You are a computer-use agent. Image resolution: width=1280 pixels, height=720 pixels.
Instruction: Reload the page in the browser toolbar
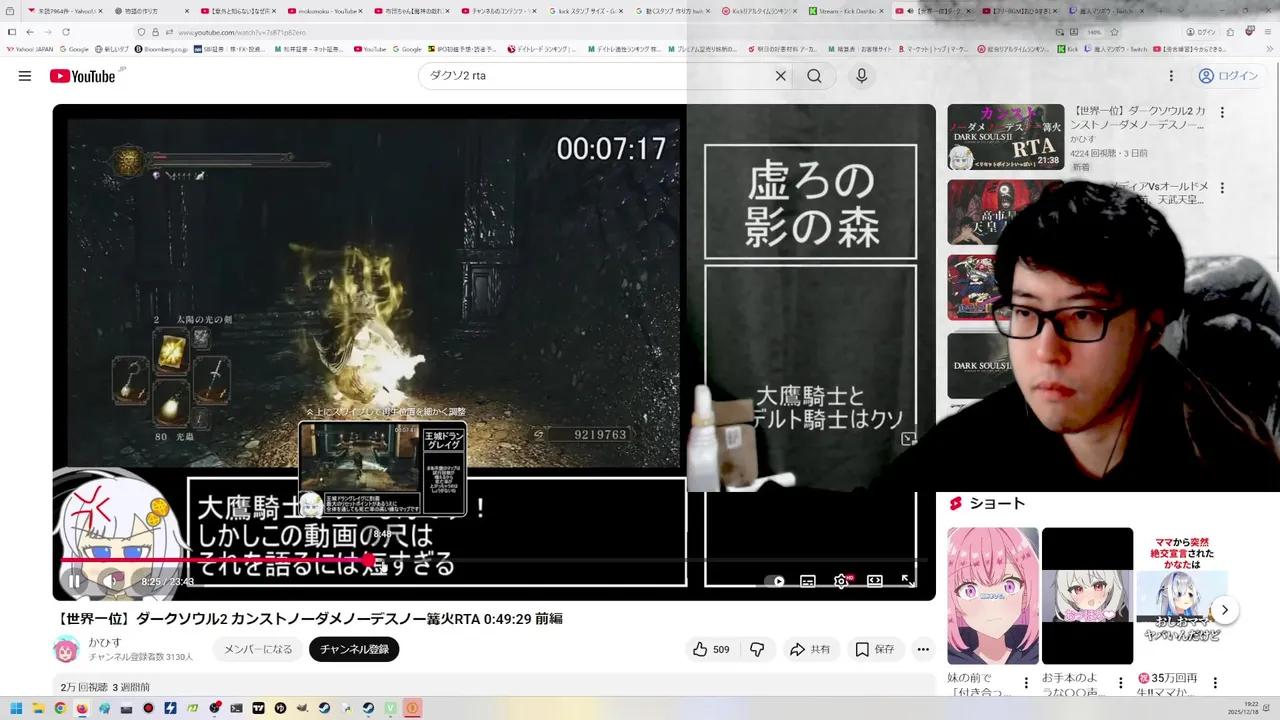[x=66, y=32]
